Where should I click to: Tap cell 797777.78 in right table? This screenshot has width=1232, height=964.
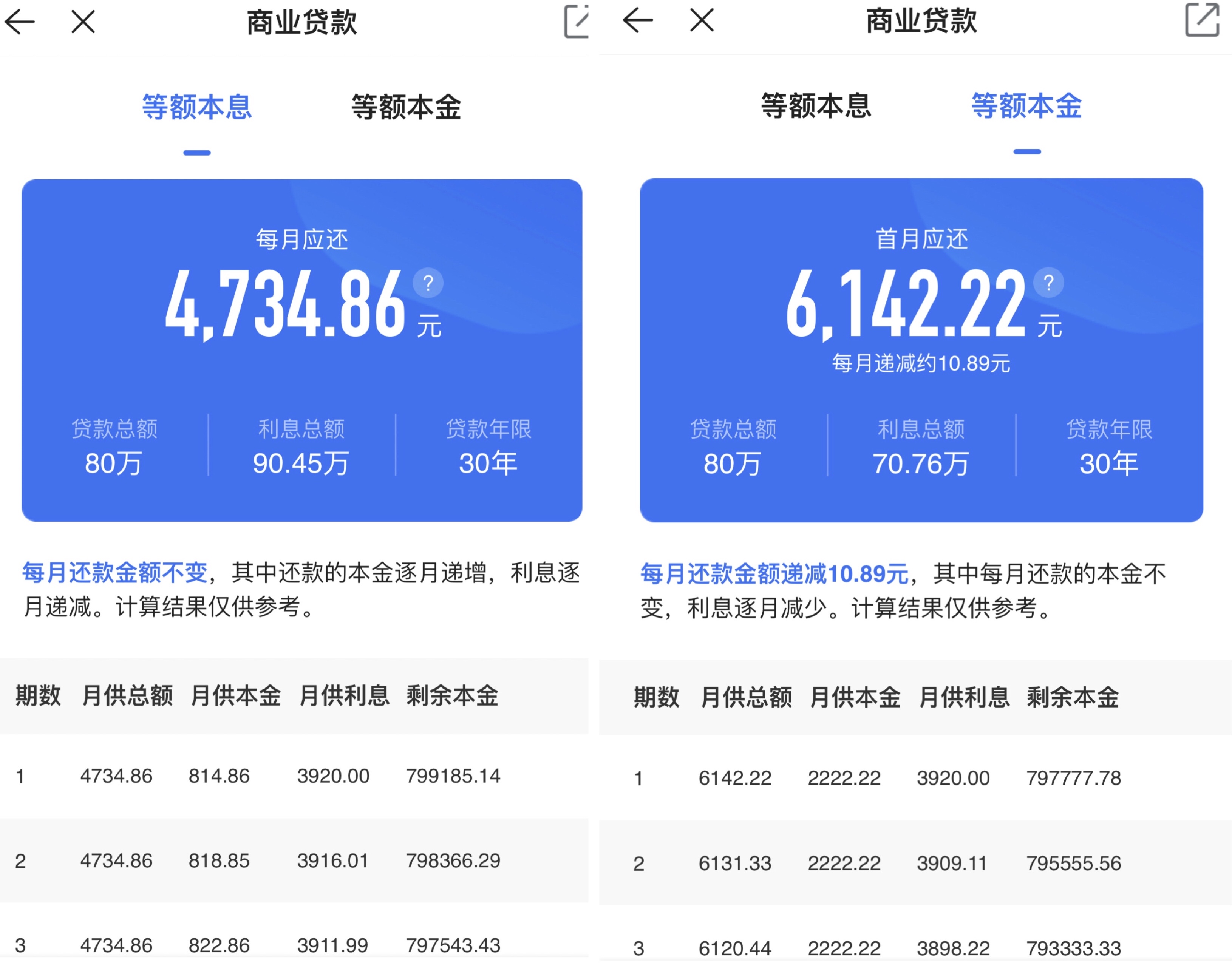[x=1073, y=779]
